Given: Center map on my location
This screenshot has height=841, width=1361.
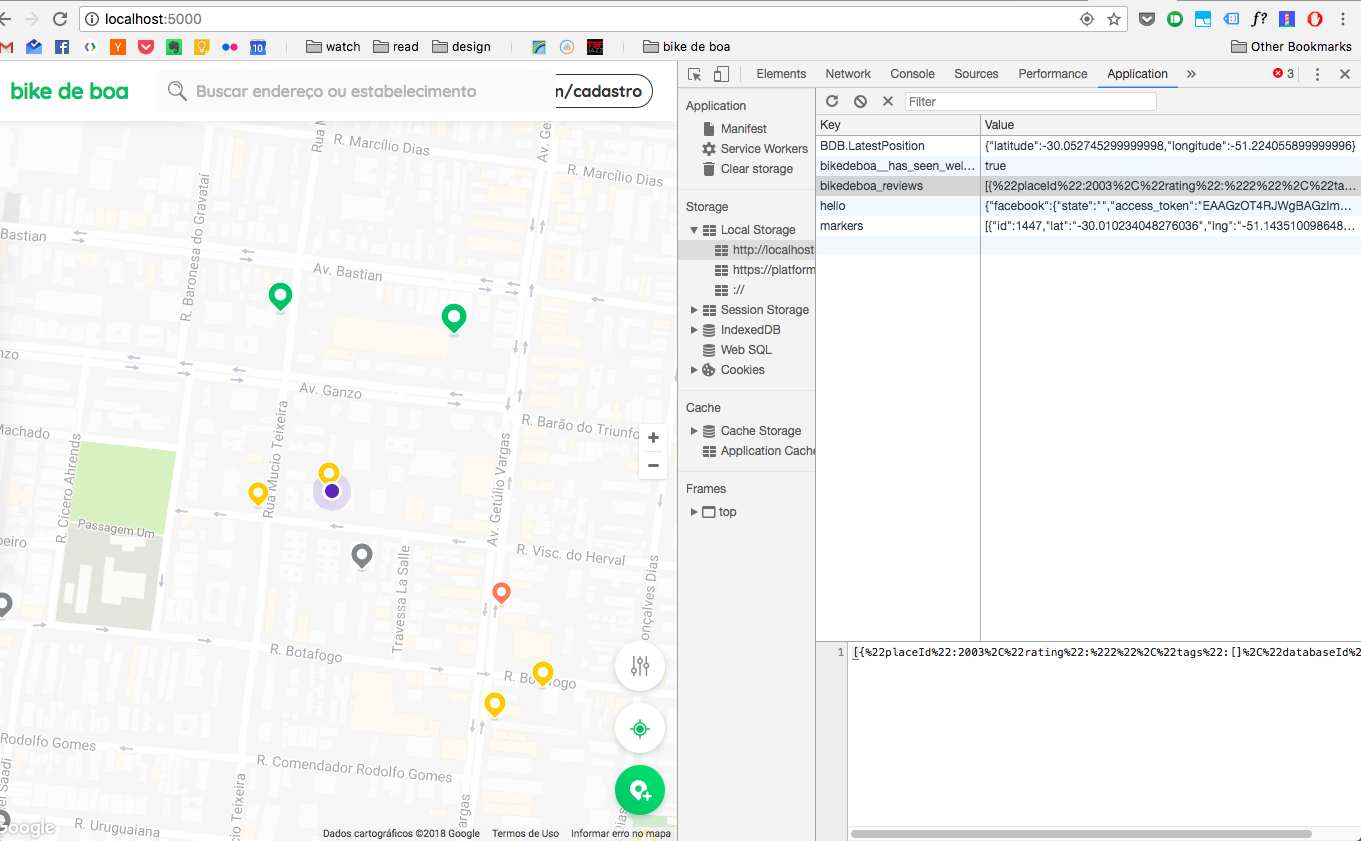Looking at the screenshot, I should click(640, 728).
